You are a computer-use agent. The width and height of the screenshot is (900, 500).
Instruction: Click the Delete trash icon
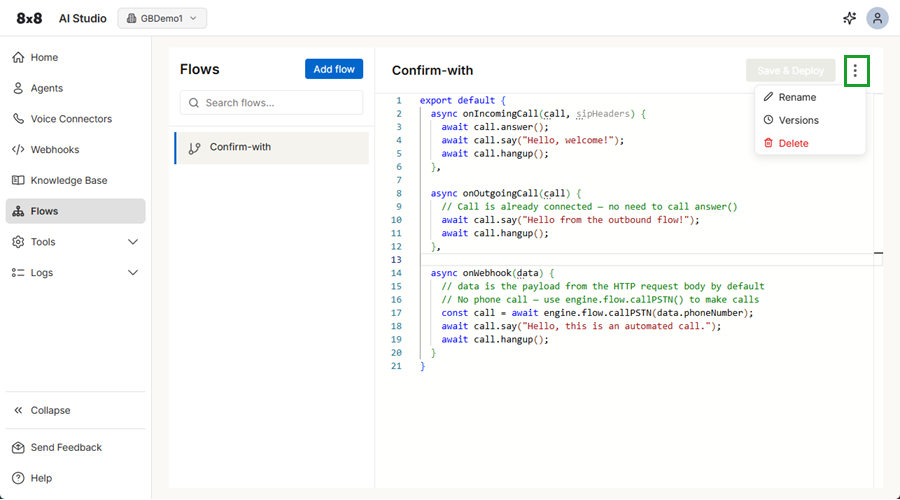coord(768,143)
